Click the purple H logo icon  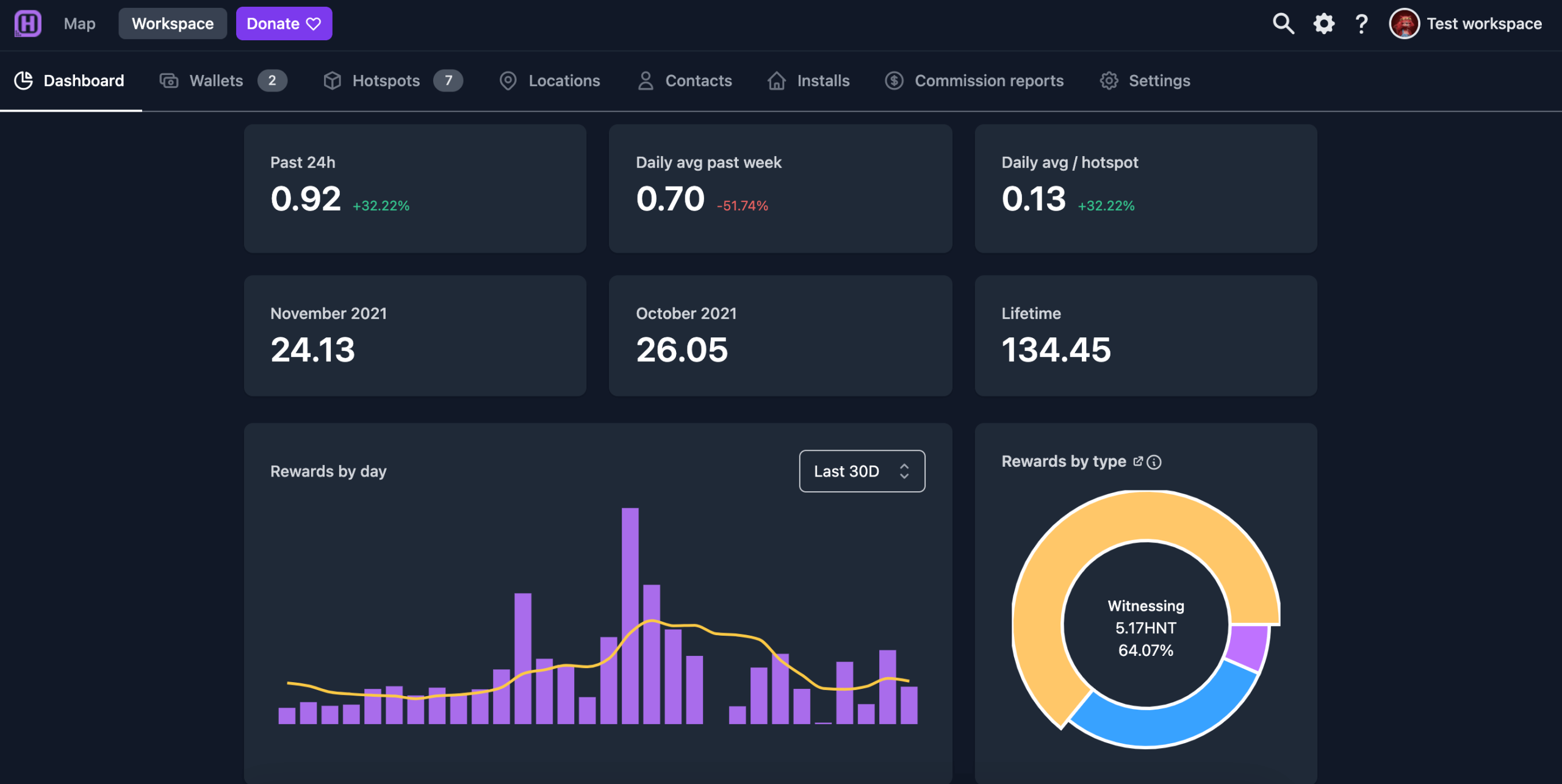(27, 24)
